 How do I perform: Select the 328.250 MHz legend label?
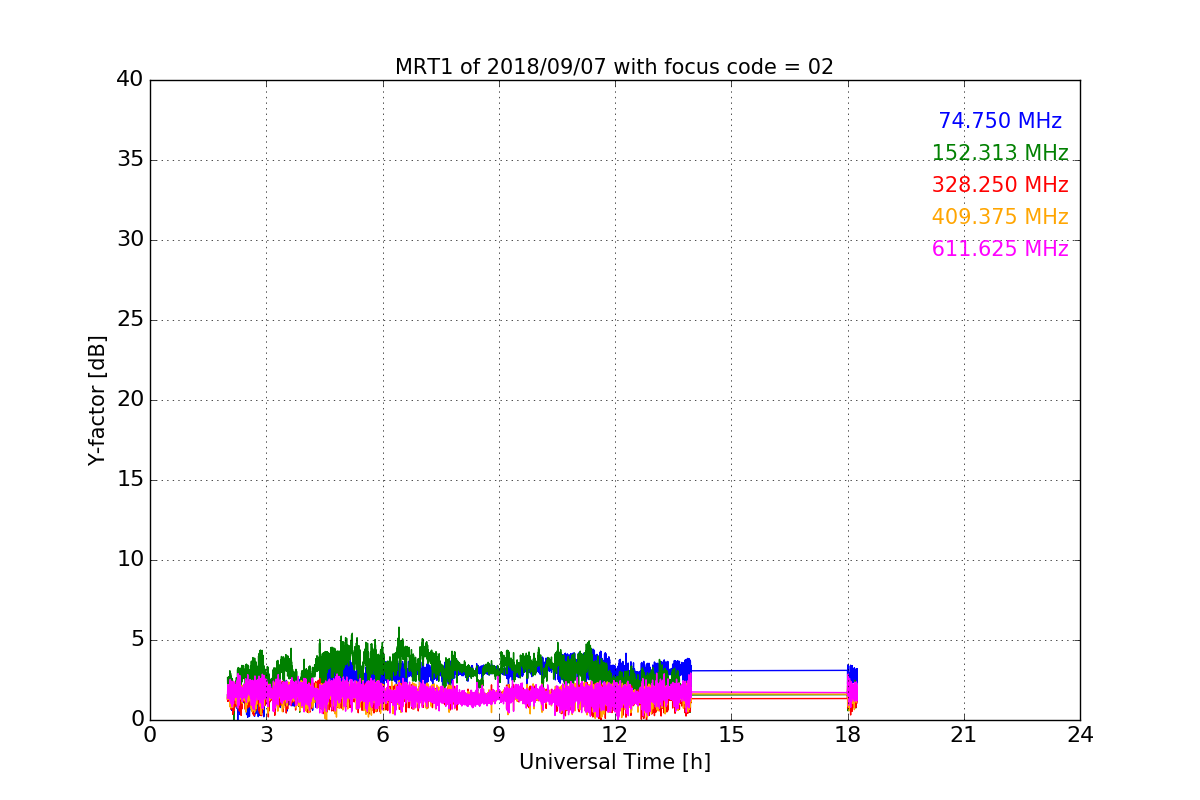pos(1000,185)
